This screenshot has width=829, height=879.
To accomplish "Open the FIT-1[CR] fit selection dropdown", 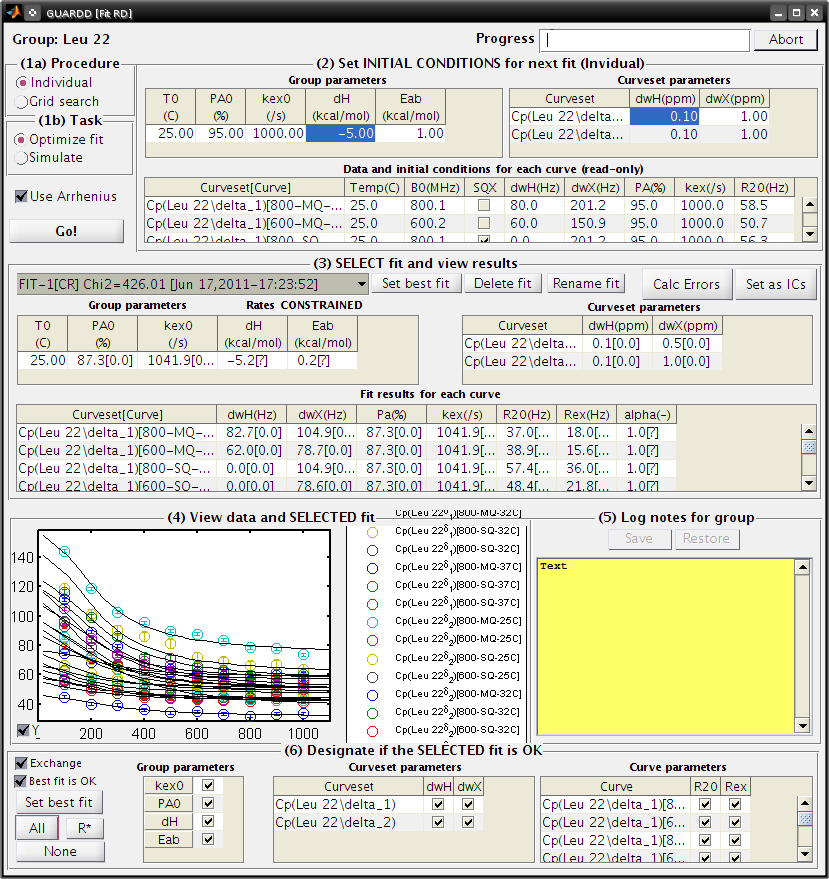I will 192,284.
